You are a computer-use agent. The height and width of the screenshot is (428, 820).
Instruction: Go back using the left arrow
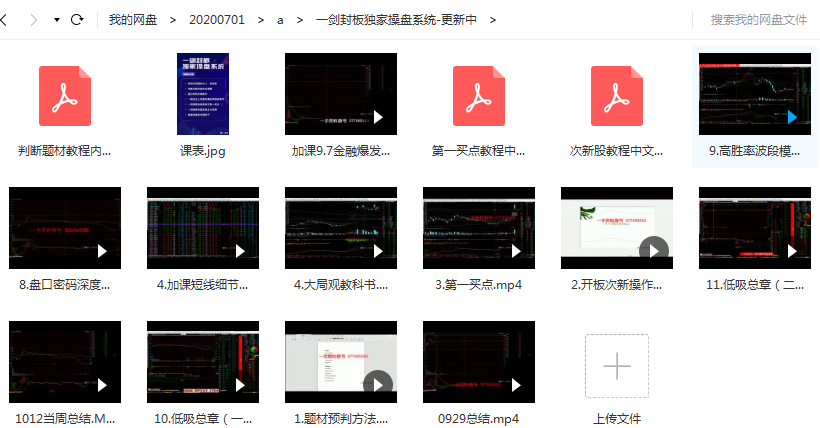click(4, 20)
